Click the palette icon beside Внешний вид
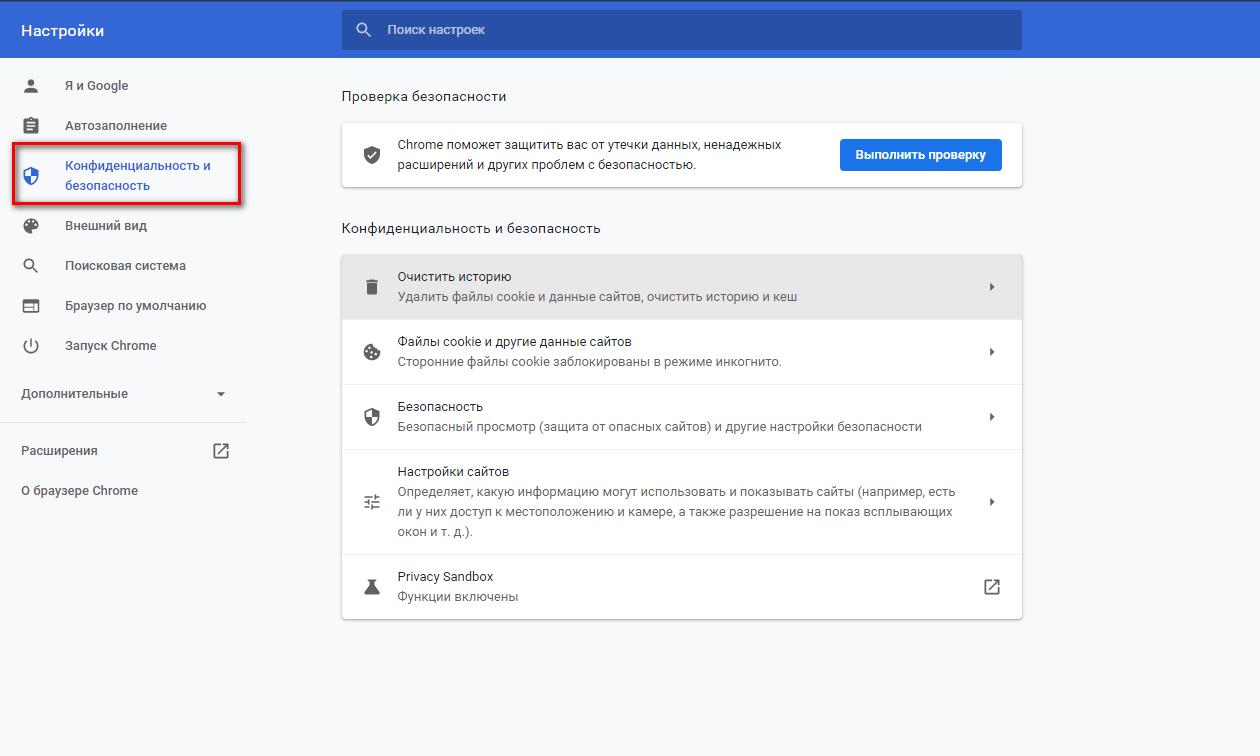Viewport: 1260px width, 756px height. coord(31,226)
